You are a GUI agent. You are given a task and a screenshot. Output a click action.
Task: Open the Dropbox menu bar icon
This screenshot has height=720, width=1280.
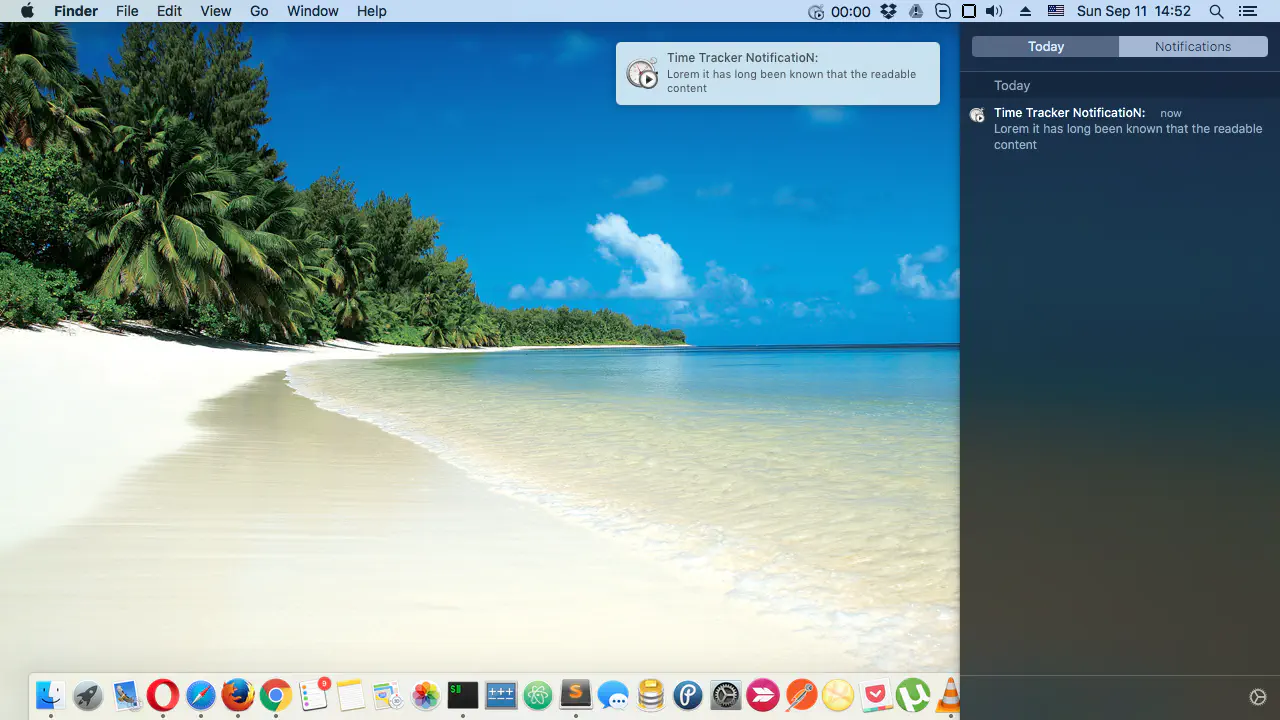(889, 12)
